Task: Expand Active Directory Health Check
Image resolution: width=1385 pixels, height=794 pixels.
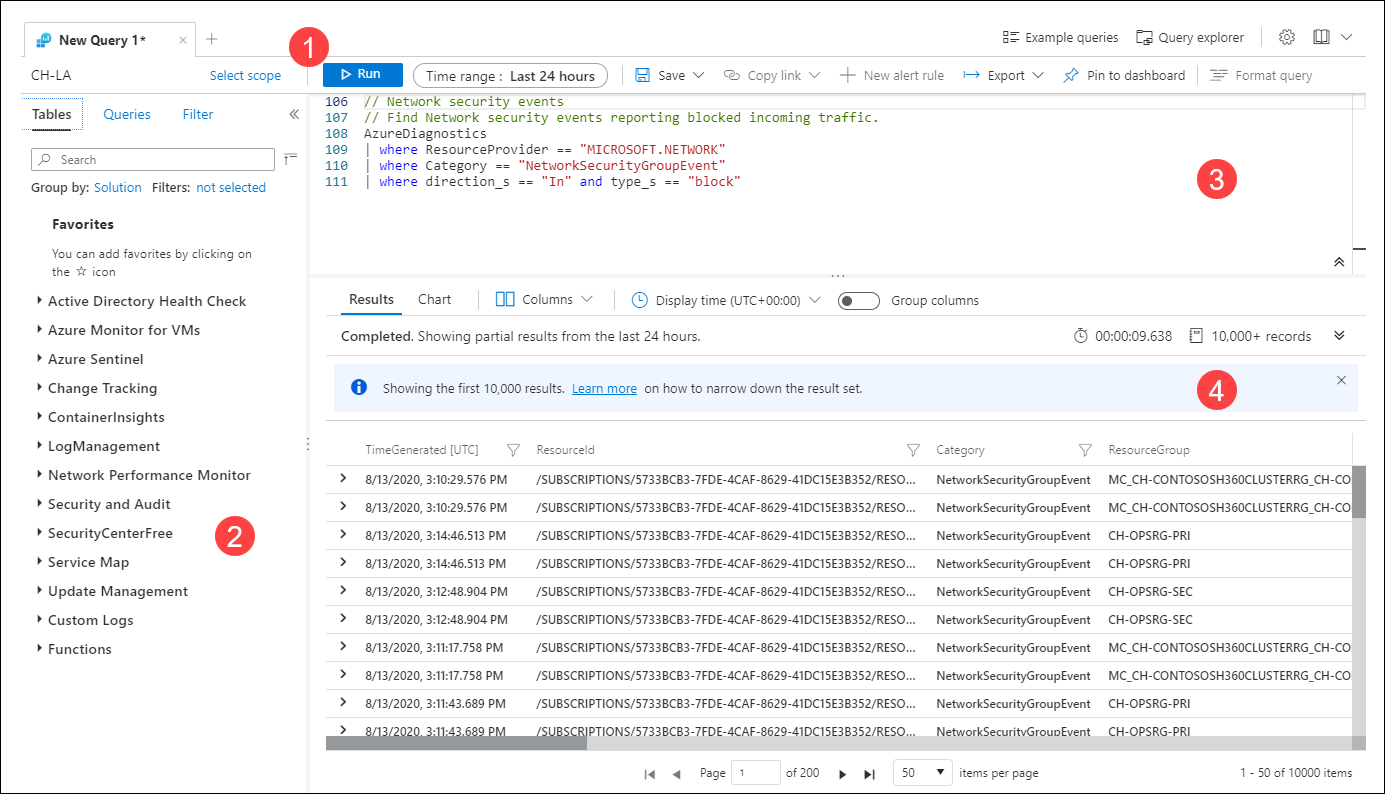Action: tap(40, 300)
